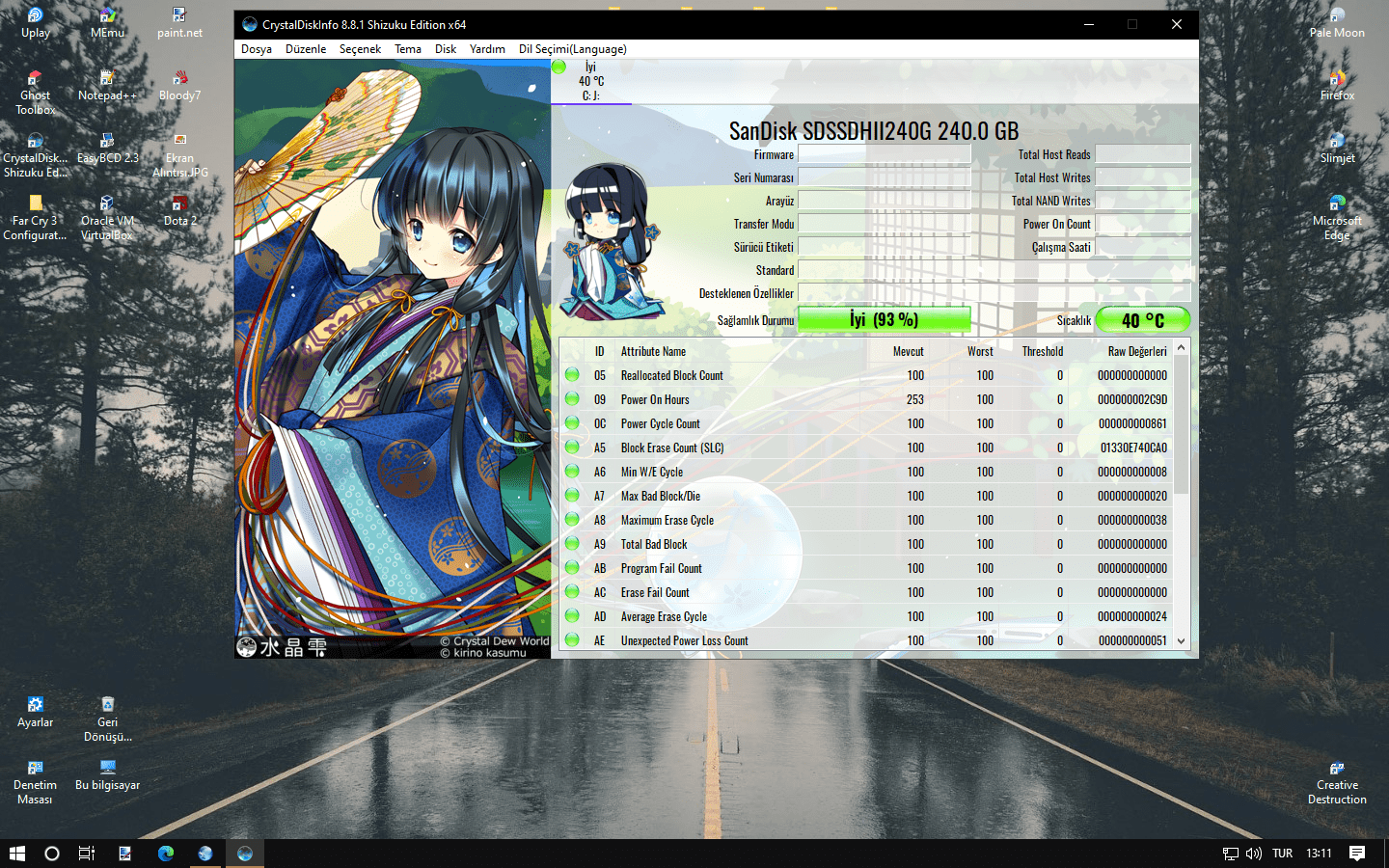Click the status circle for Total Bad Block
Viewport: 1389px width, 868px height.
coord(572,543)
